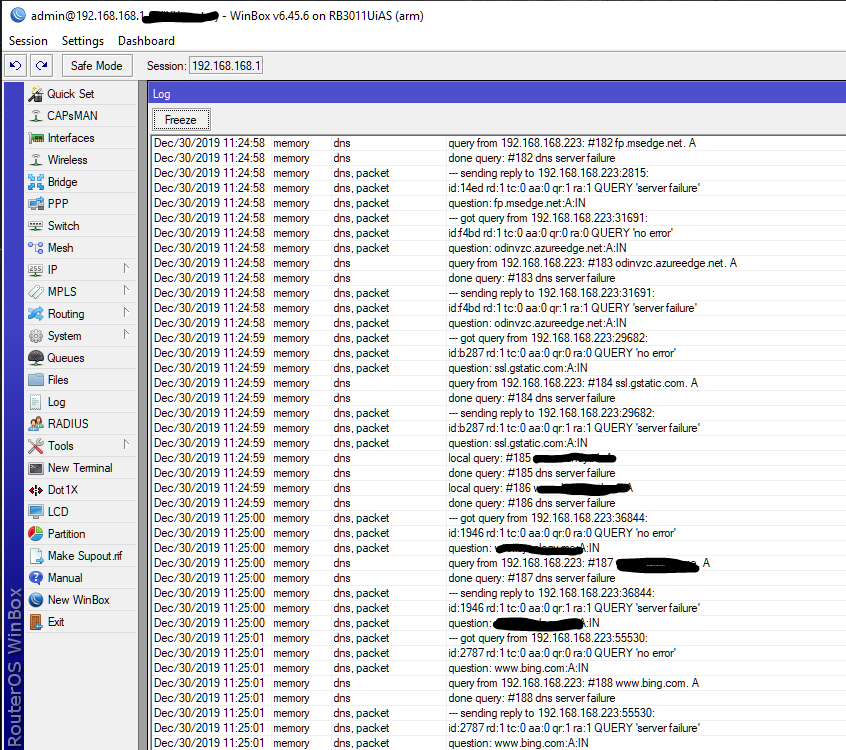Expand the Routing submenu arrow

[126, 312]
